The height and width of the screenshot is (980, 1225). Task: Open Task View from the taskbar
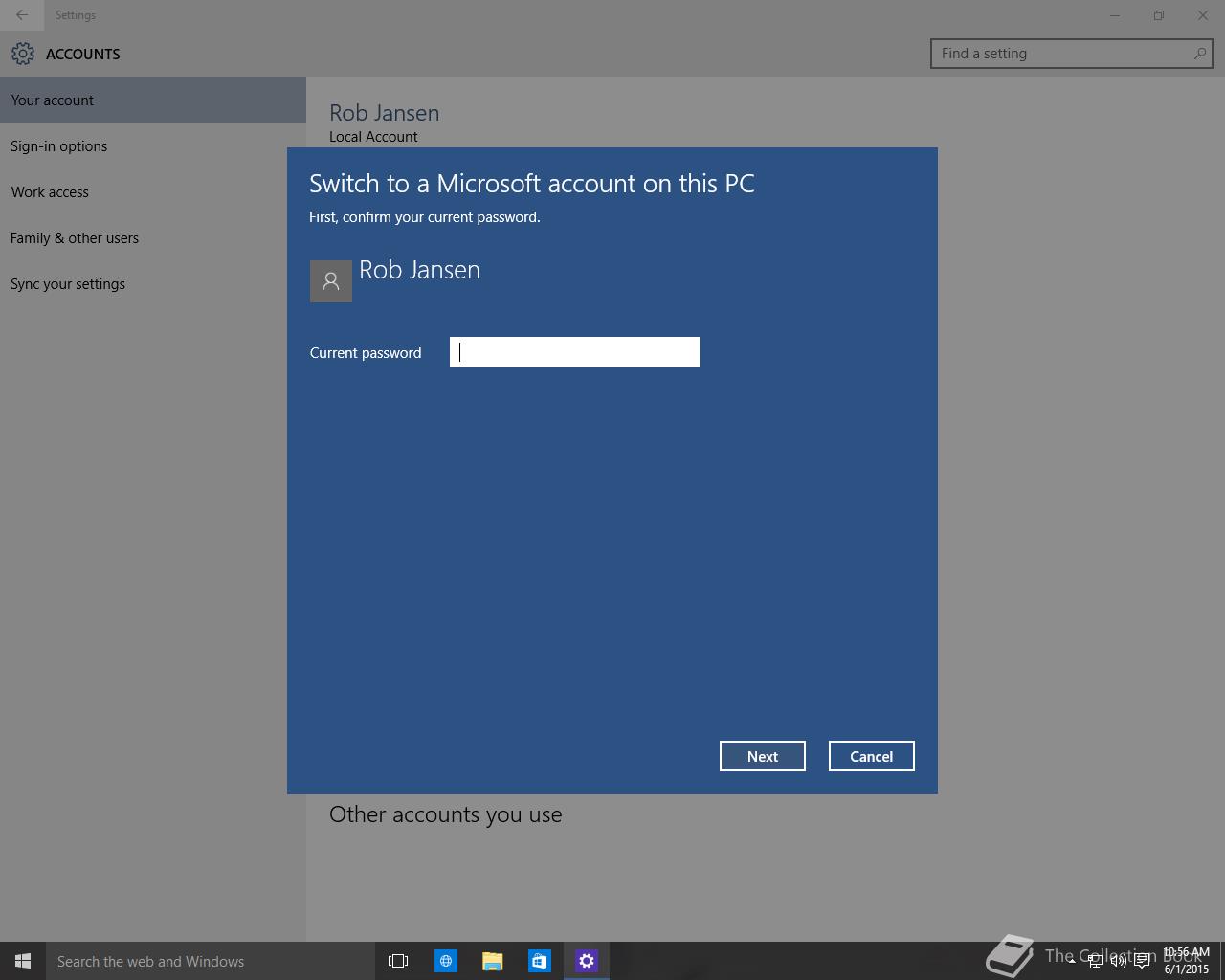tap(398, 961)
